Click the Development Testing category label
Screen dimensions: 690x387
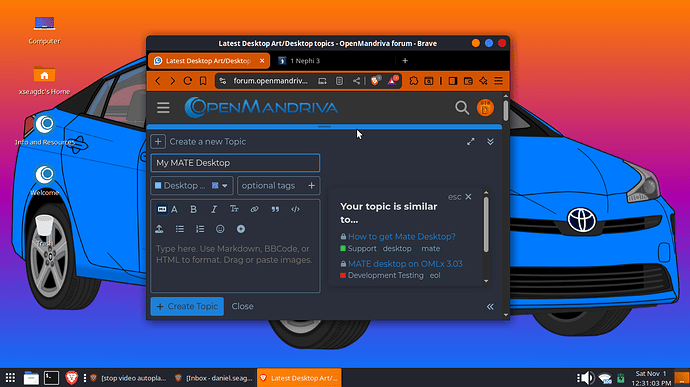click(x=382, y=276)
